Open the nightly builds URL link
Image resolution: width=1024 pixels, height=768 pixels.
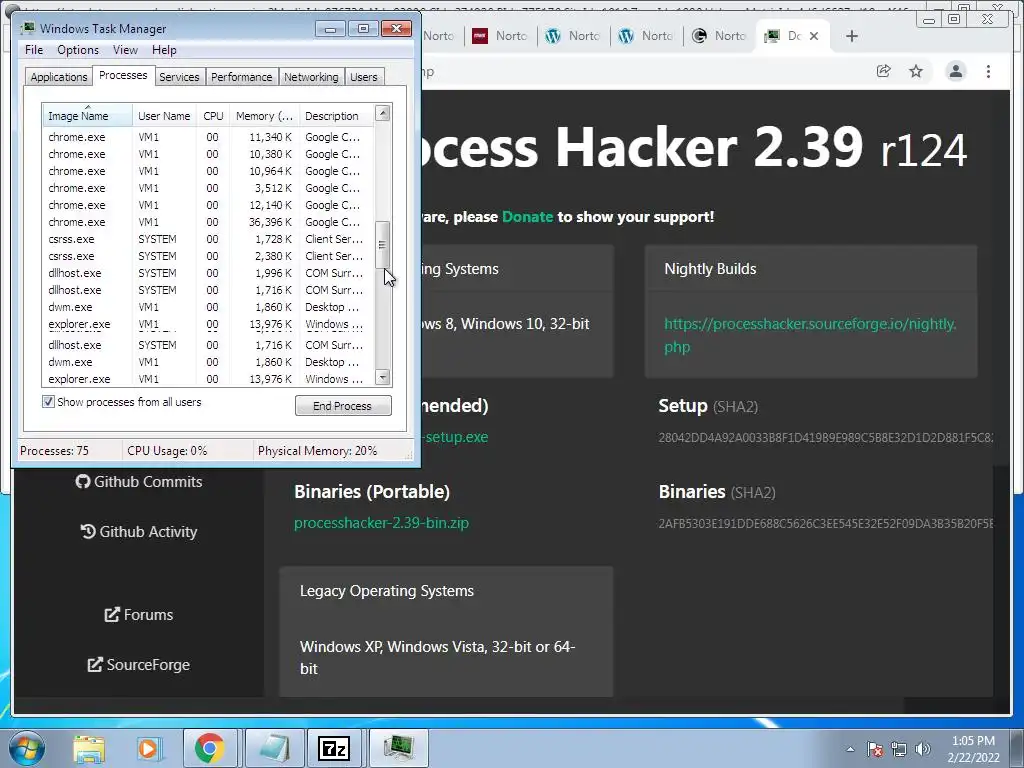[810, 335]
